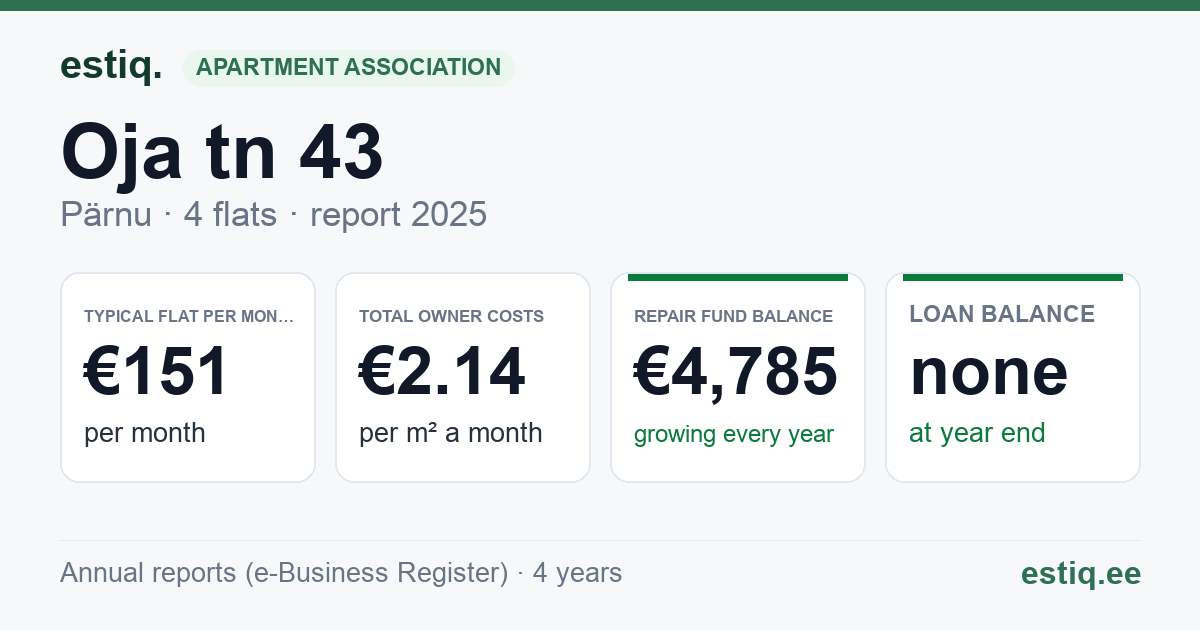Open the estiq.ee link
1200x630 pixels.
click(x=1081, y=574)
